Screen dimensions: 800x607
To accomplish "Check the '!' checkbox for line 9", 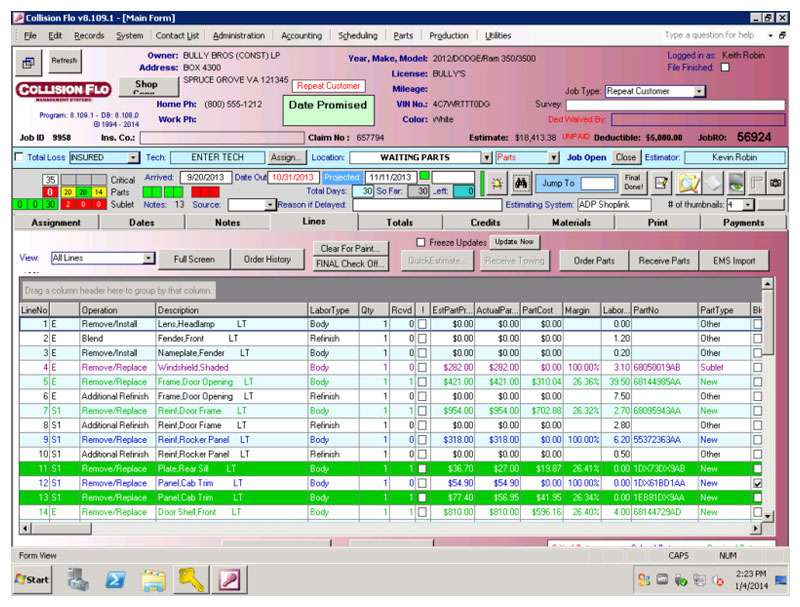I will (x=422, y=440).
